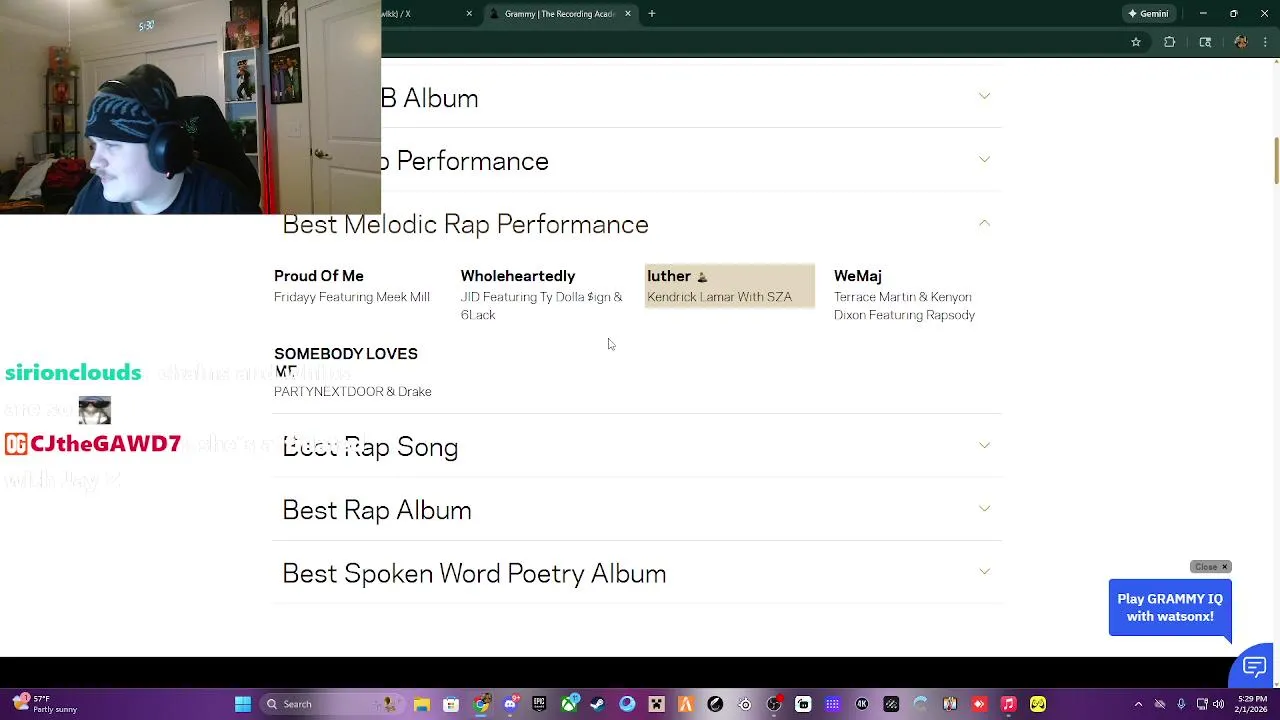
Task: Open the volume tray icon
Action: 1218,704
